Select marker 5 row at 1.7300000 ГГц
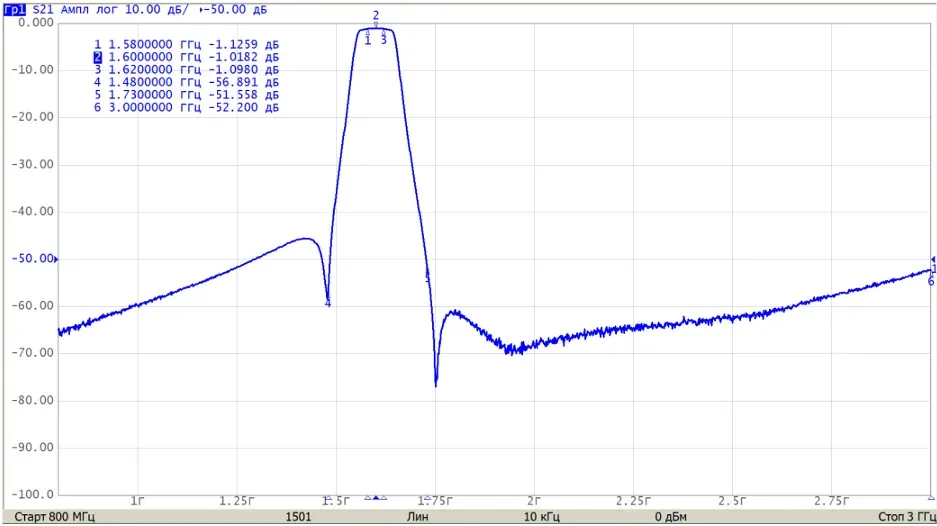 click(x=186, y=94)
